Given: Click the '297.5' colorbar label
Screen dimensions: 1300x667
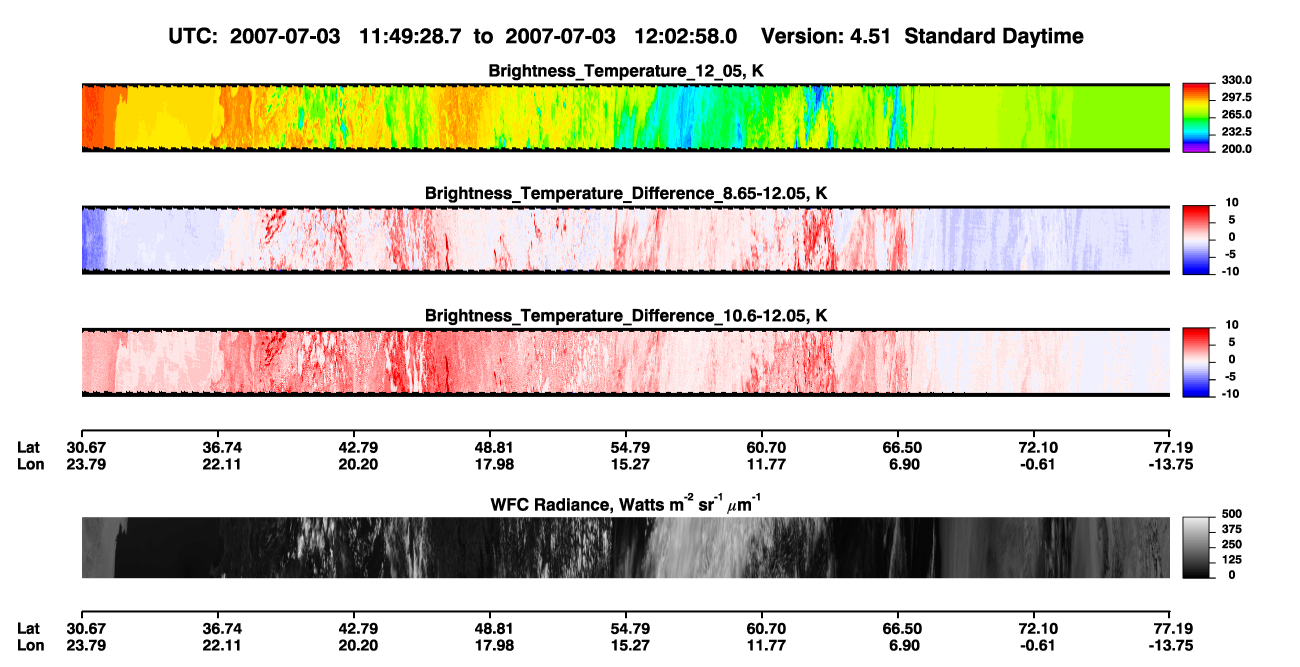Looking at the screenshot, I should tap(1236, 97).
